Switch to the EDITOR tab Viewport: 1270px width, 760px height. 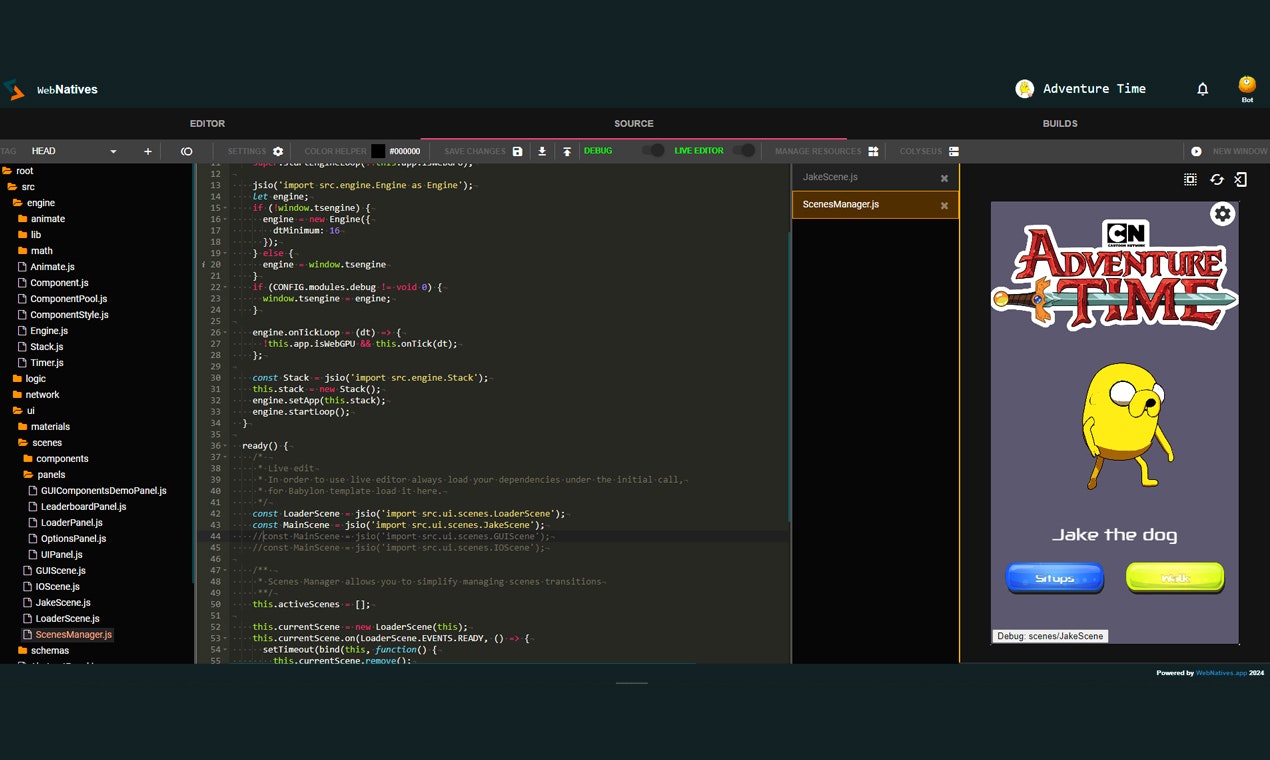pos(207,124)
